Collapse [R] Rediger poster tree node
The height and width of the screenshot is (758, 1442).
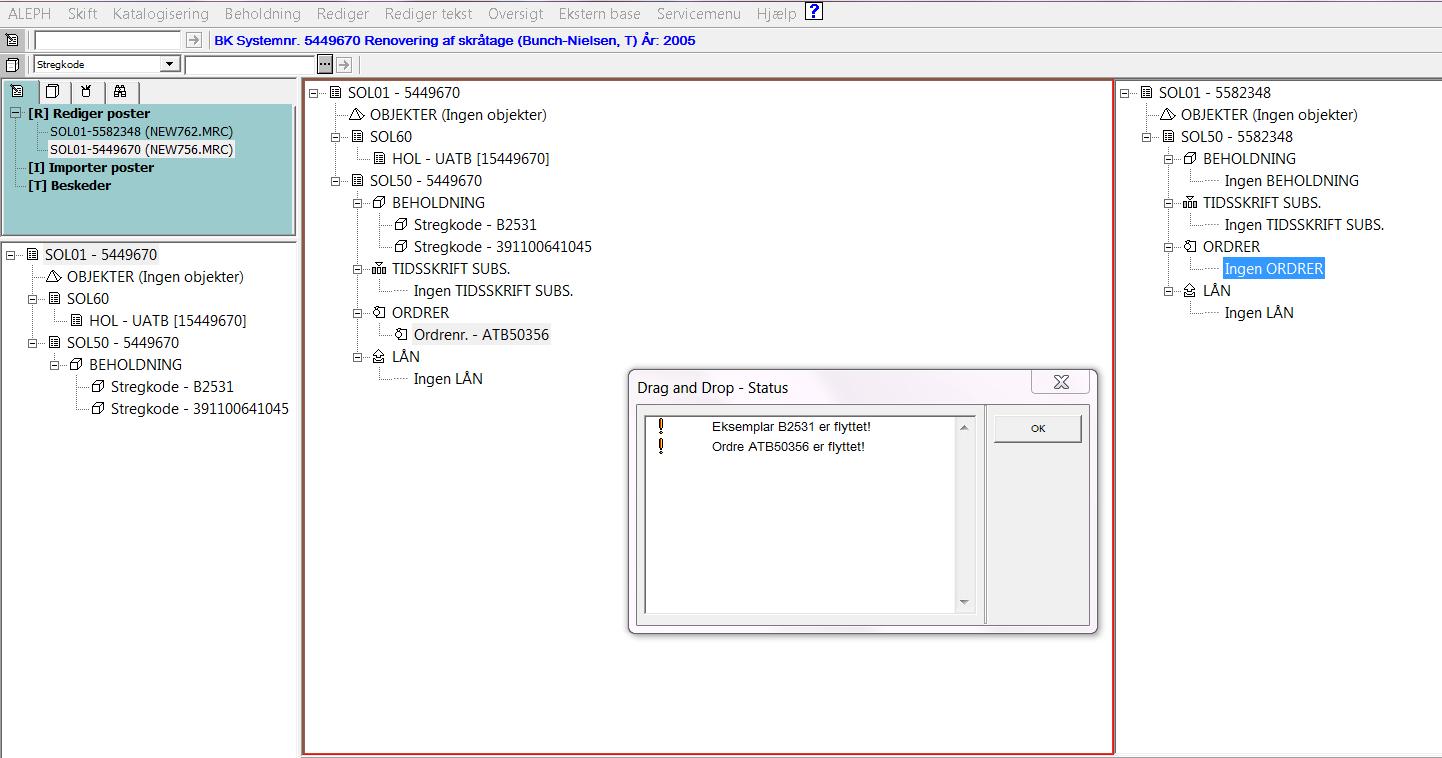click(16, 114)
